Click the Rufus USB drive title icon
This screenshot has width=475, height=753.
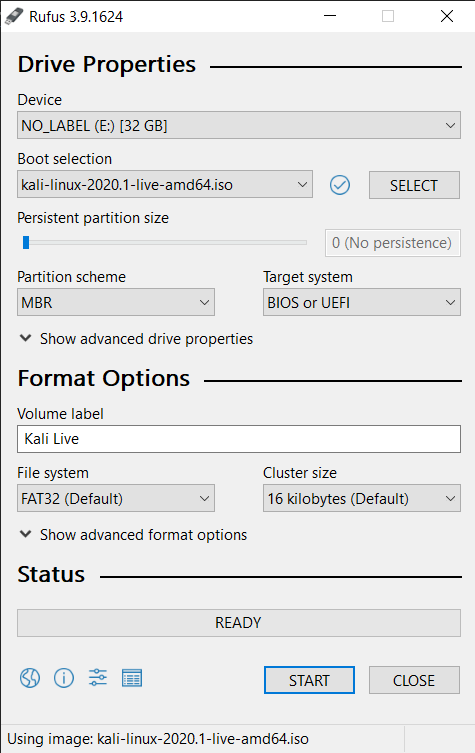pyautogui.click(x=13, y=16)
